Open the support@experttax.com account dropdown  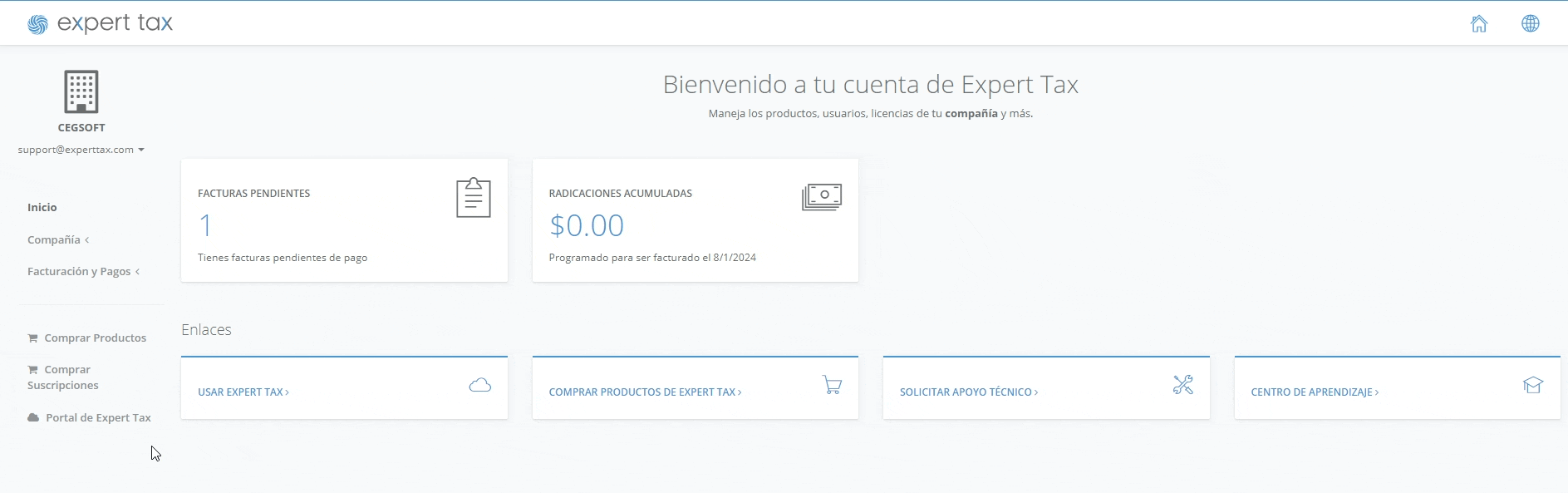click(81, 150)
